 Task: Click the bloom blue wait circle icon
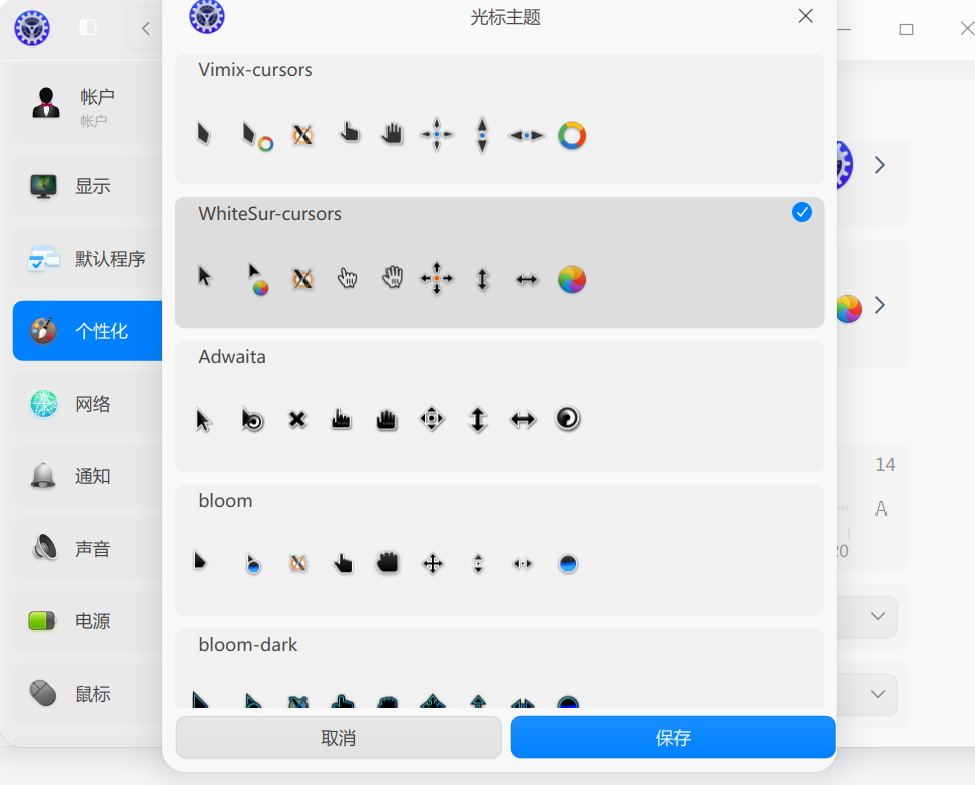tap(568, 564)
